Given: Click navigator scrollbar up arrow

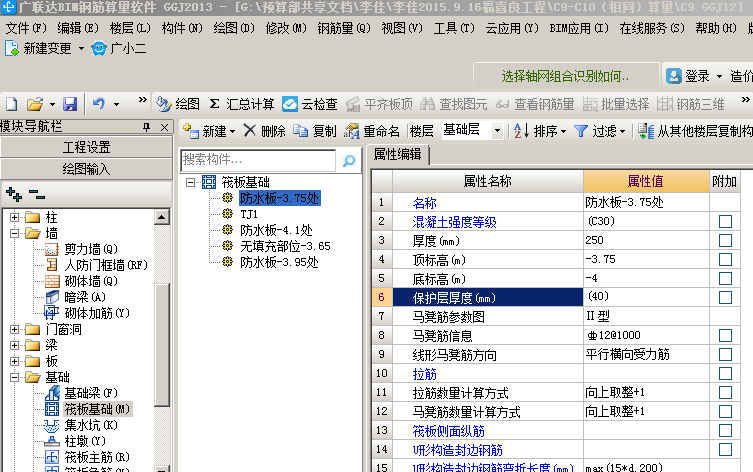Looking at the screenshot, I should [x=162, y=217].
